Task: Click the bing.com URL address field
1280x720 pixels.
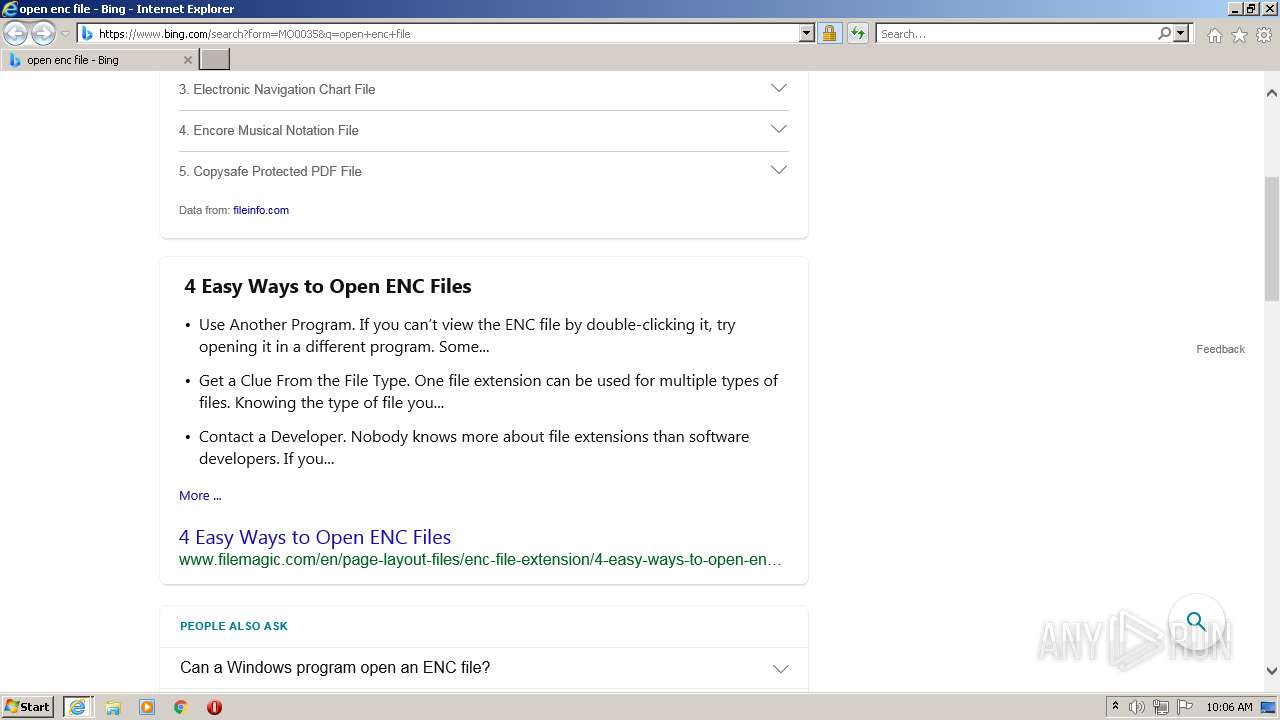Action: (448, 33)
